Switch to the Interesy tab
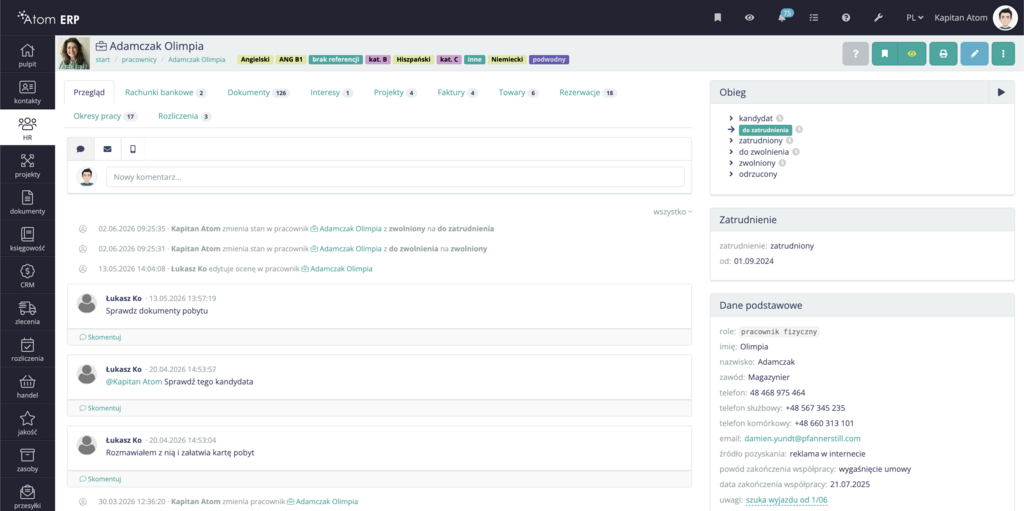 click(331, 93)
